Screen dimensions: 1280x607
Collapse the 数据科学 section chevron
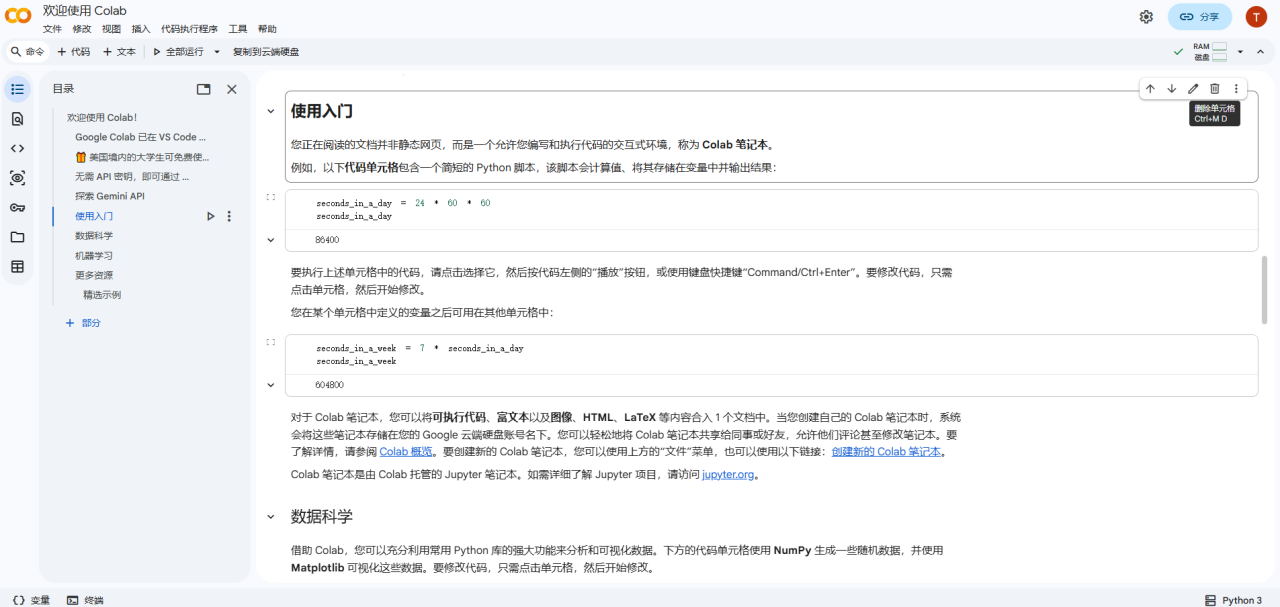(x=270, y=517)
